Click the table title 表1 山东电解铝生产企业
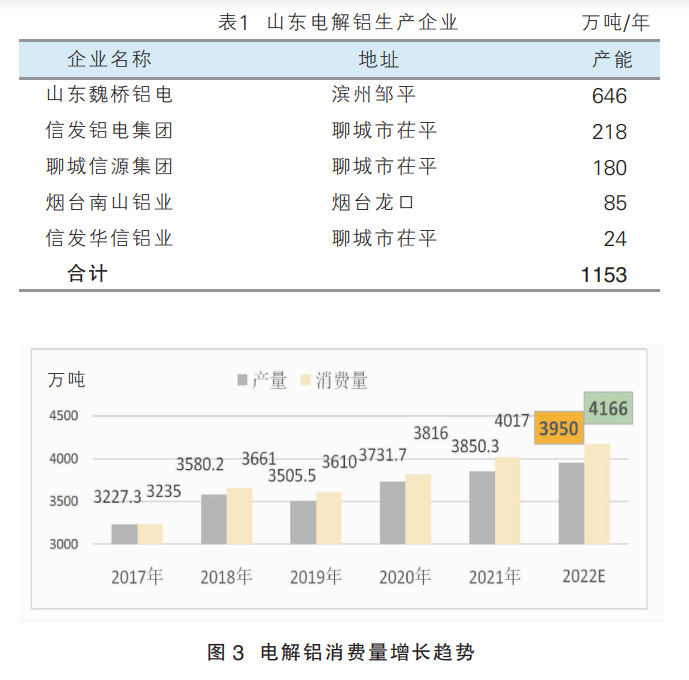 click(338, 22)
